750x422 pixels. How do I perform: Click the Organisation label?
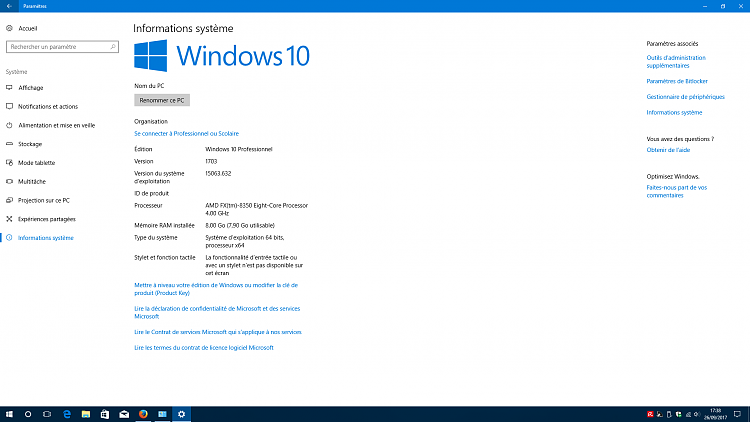(151, 122)
